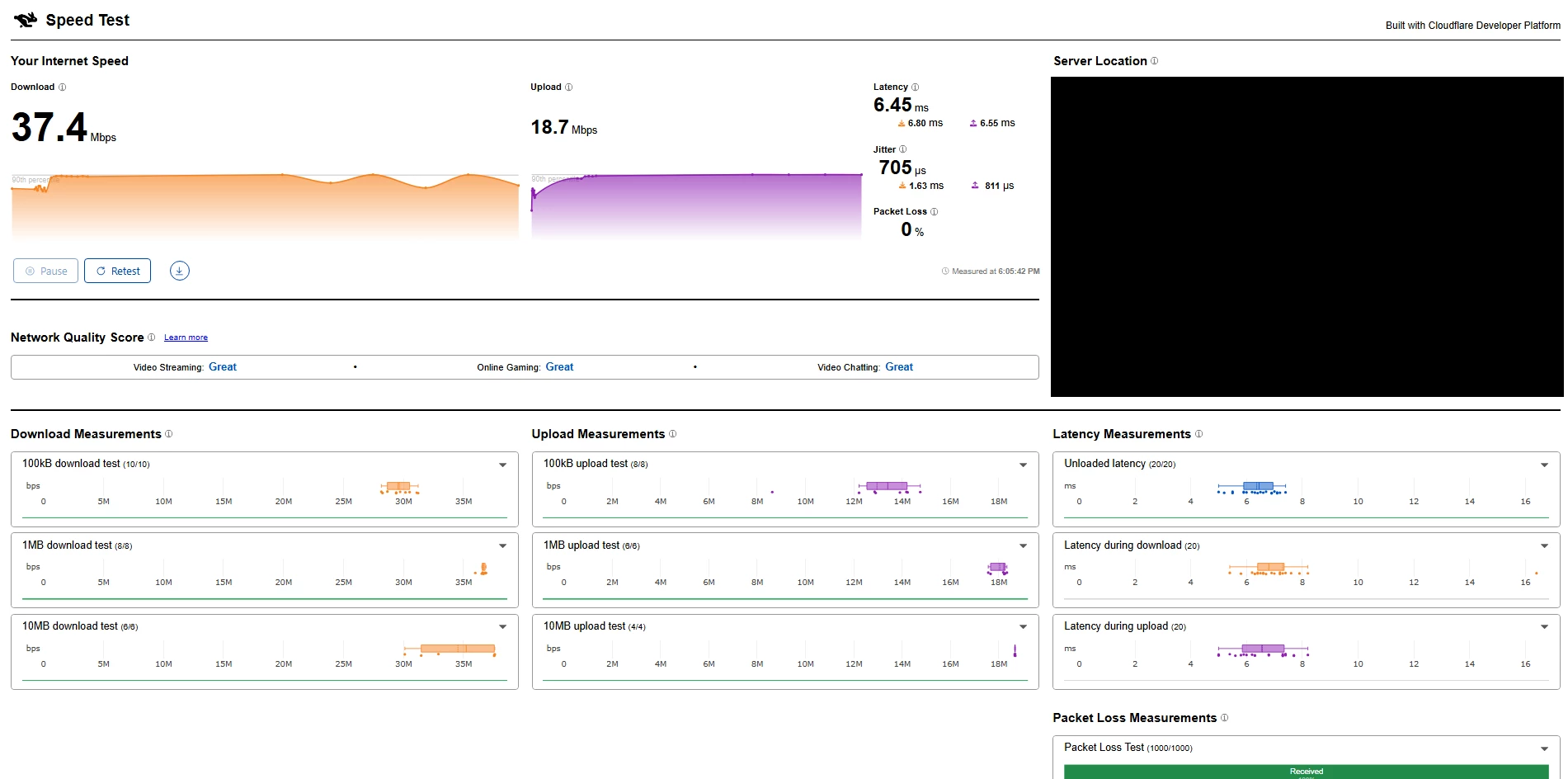The height and width of the screenshot is (779, 1568).
Task: Expand the 10MB upload test row
Action: [x=1023, y=626]
